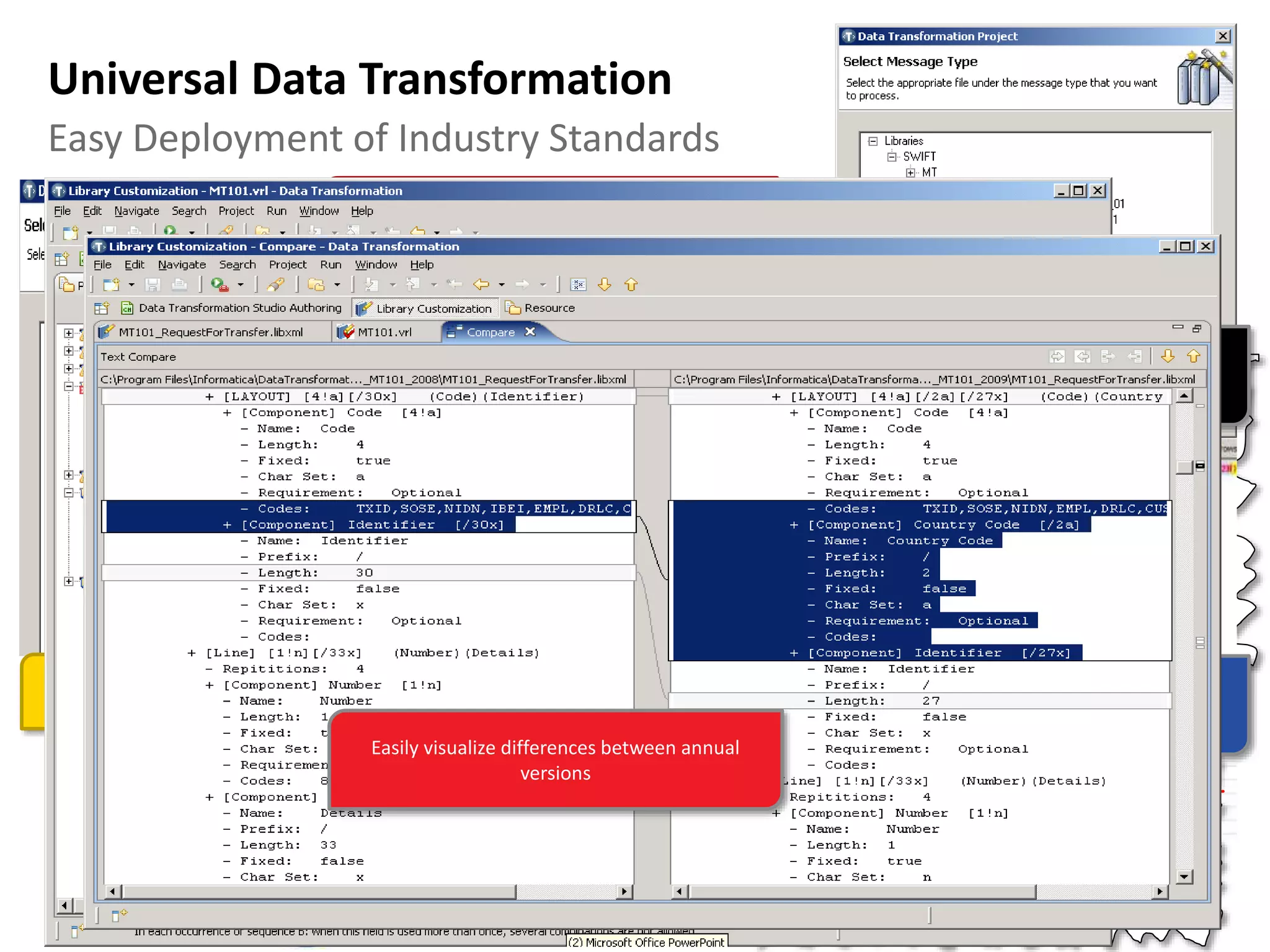This screenshot has height=952, width=1270.
Task: Click scroll right arrow of left compare pane
Action: pyautogui.click(x=624, y=892)
